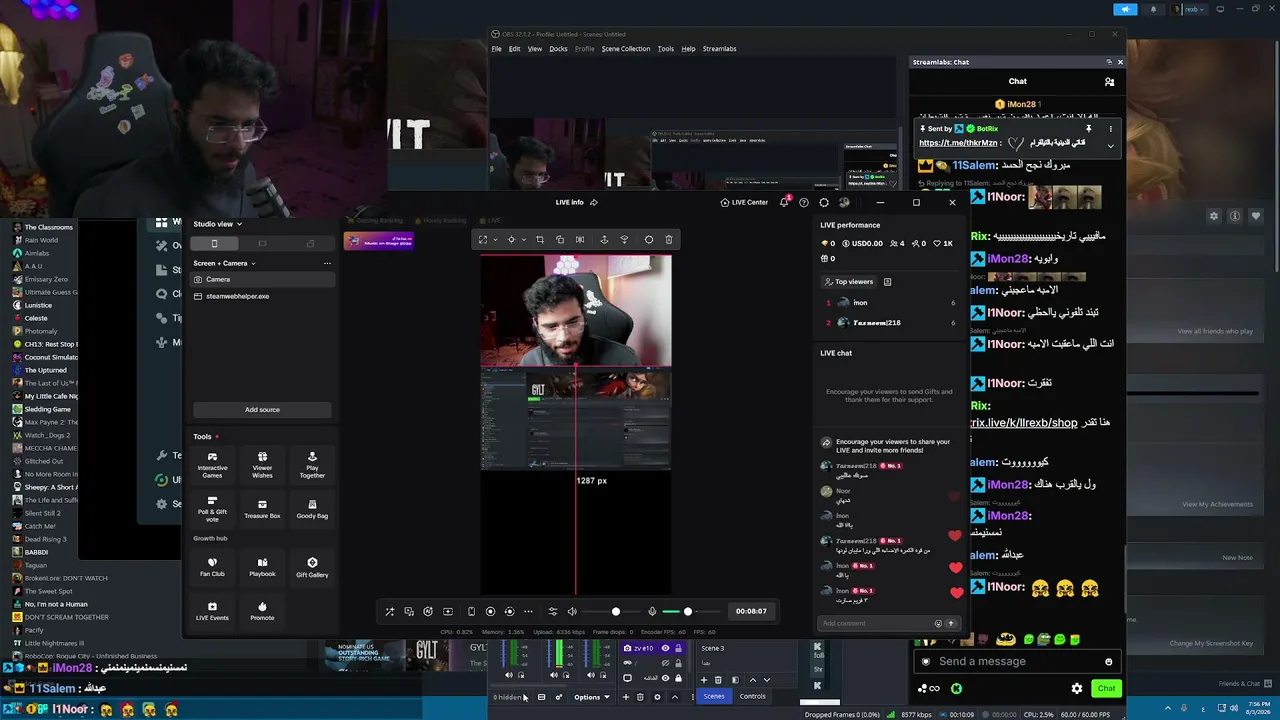Open the Promote tool
Image resolution: width=1280 pixels, height=720 pixels.
[262, 611]
